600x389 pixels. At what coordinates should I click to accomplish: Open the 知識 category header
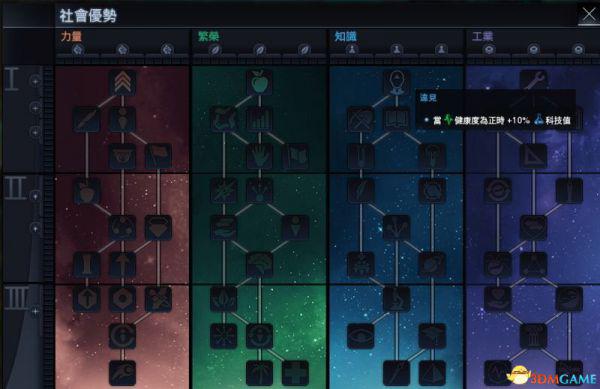[x=346, y=36]
